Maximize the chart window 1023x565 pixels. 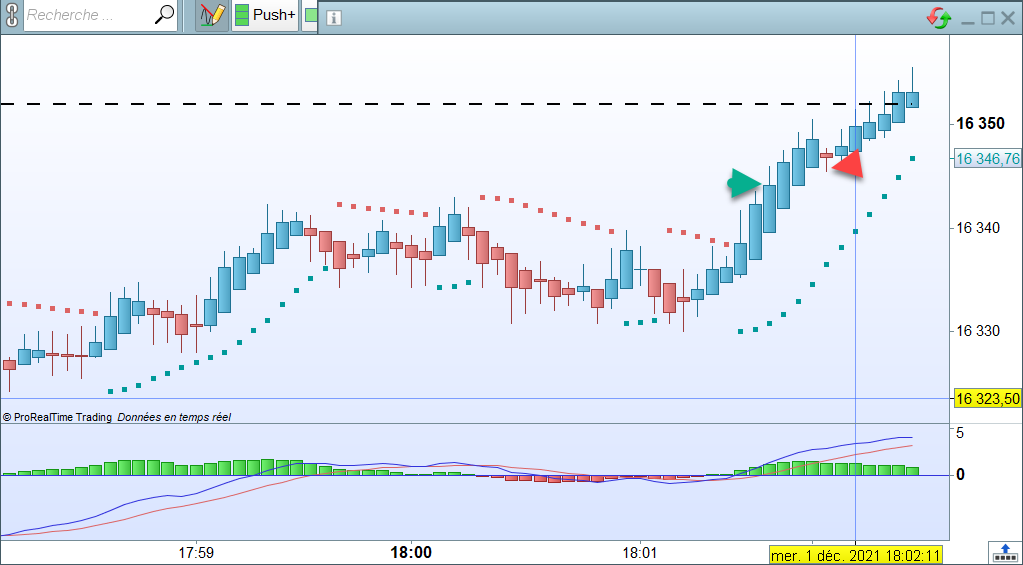coord(988,18)
